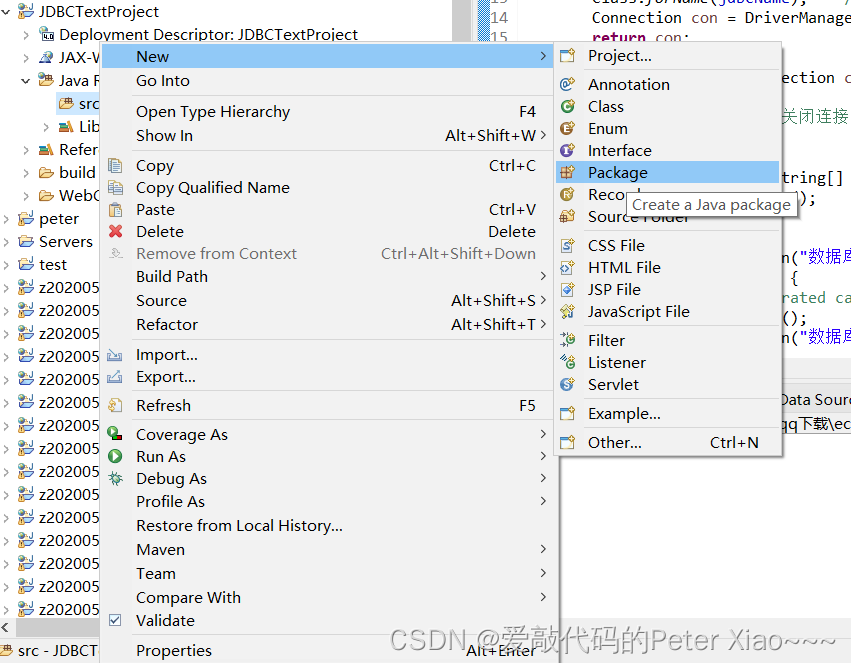Click the Other wizard icon
Image resolution: width=851 pixels, height=663 pixels.
(567, 443)
